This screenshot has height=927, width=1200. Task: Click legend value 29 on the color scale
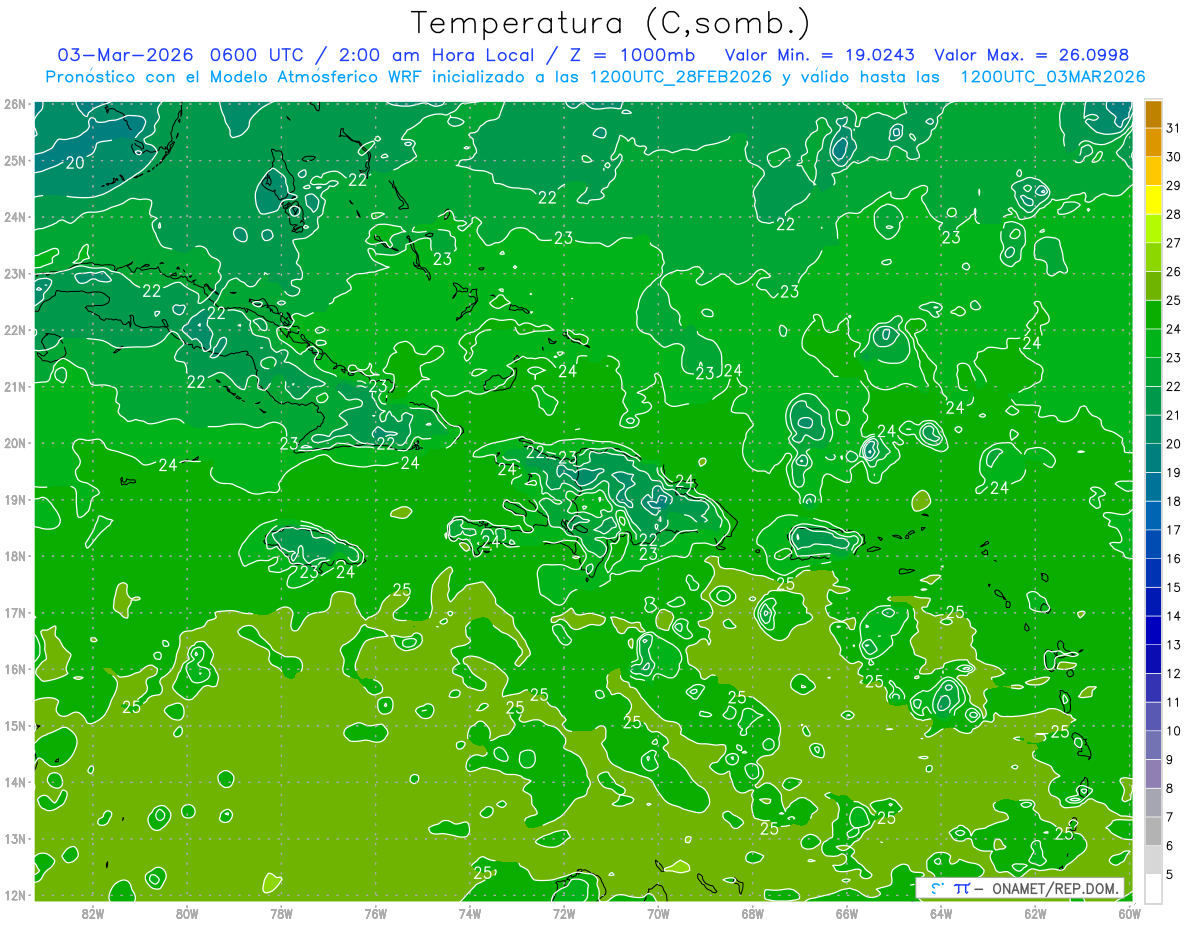[x=1174, y=186]
